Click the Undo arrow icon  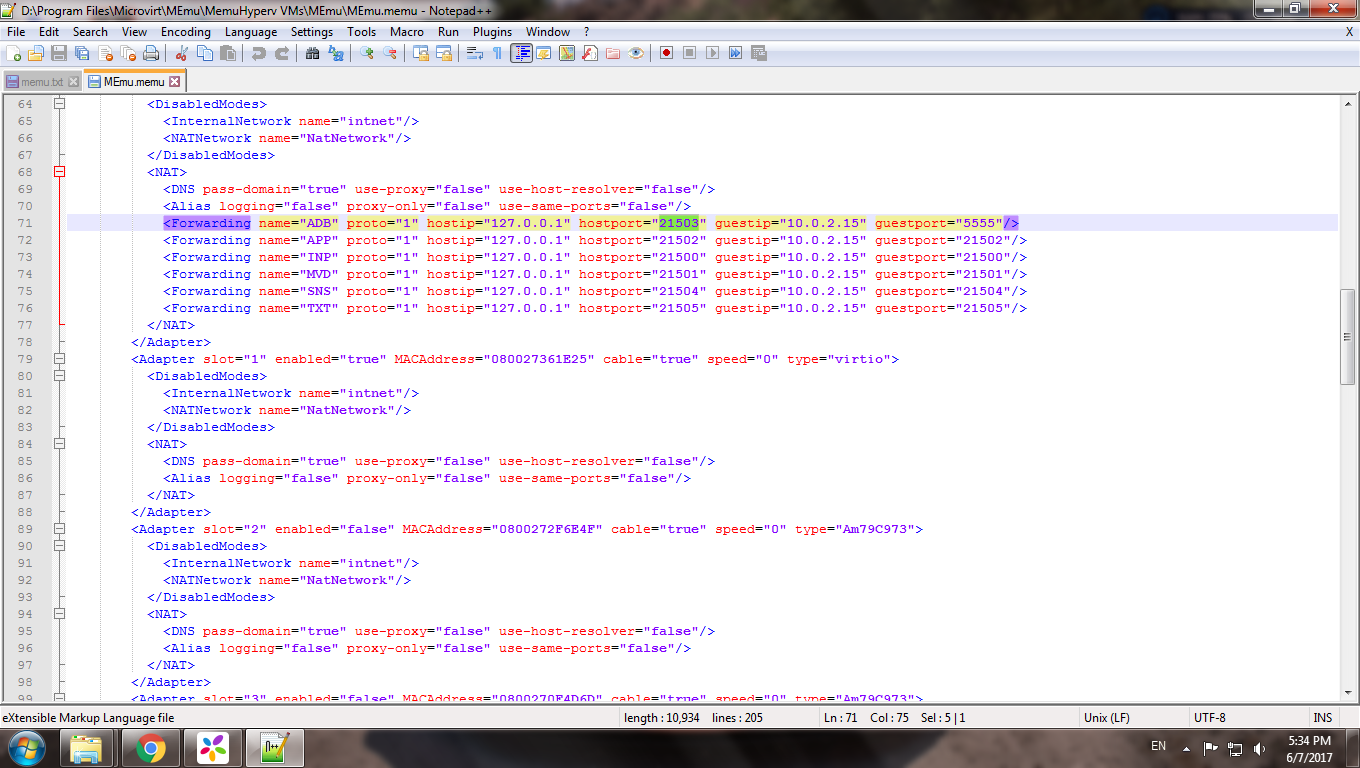(x=259, y=53)
